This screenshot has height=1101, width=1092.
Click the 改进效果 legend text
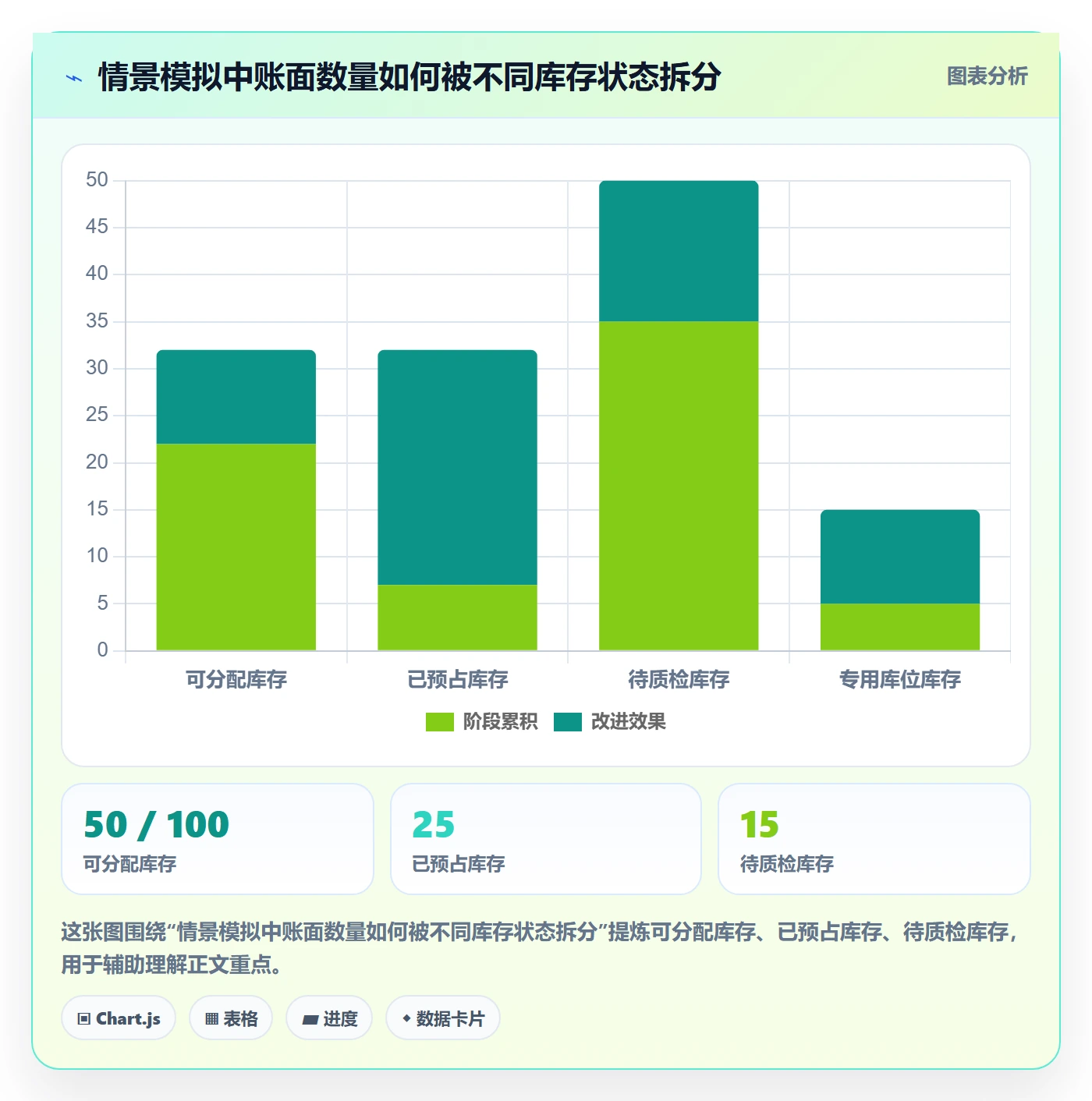point(629,722)
